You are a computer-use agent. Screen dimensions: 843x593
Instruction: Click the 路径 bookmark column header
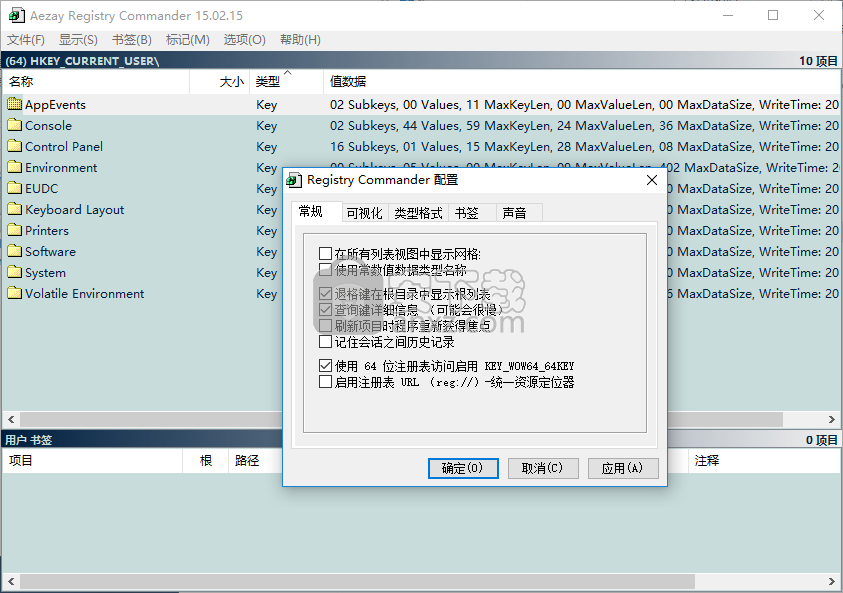click(x=256, y=461)
